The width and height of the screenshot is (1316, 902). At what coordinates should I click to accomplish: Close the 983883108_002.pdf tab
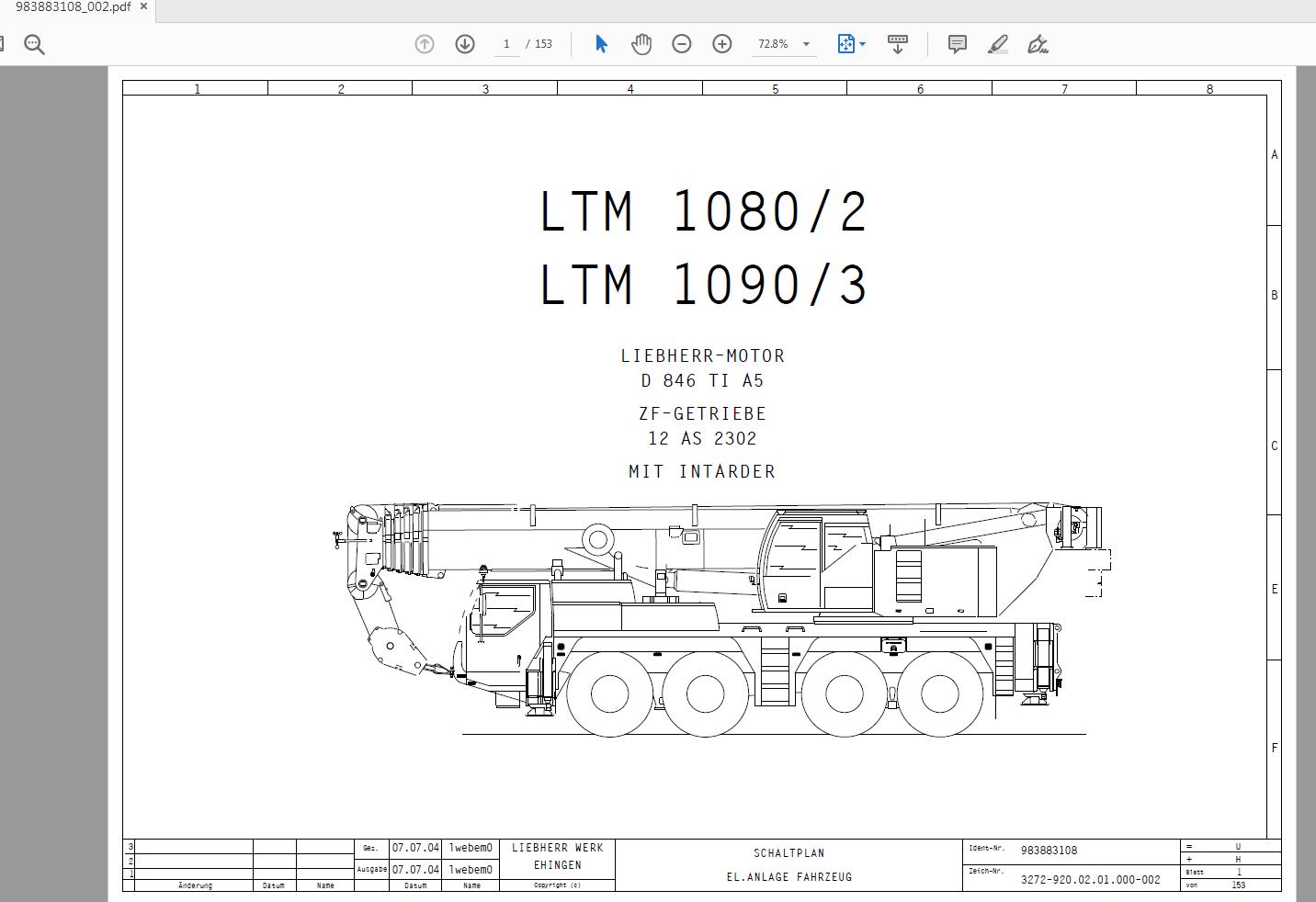point(143,6)
